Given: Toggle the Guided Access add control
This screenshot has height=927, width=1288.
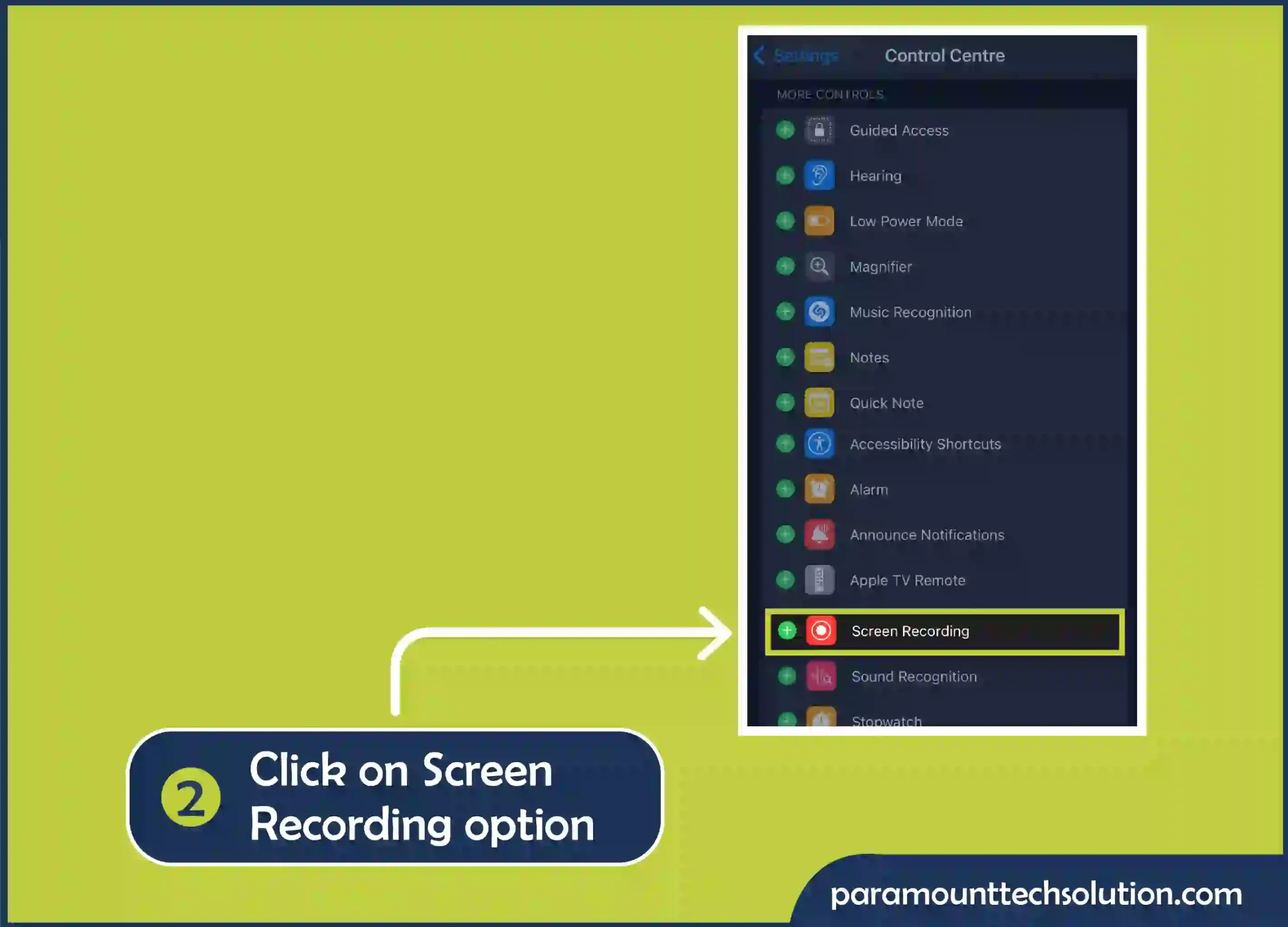Looking at the screenshot, I should (787, 130).
